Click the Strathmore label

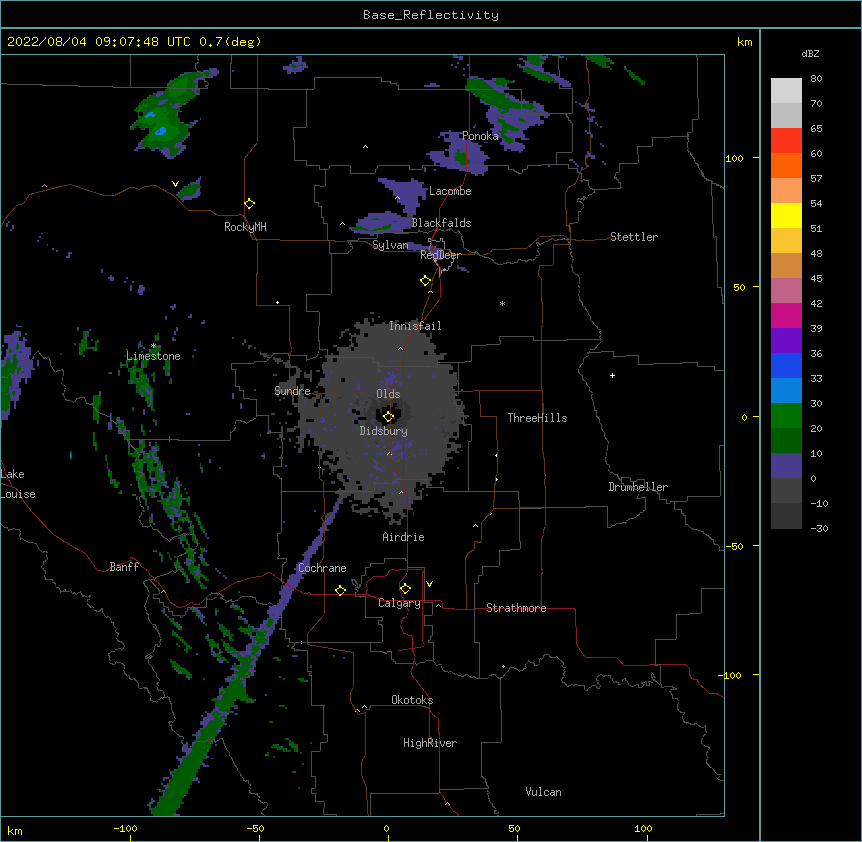(x=516, y=608)
